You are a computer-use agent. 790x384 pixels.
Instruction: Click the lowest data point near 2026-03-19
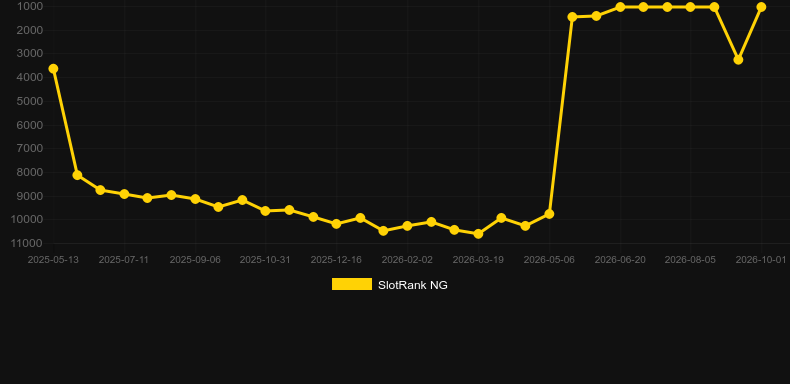pyautogui.click(x=478, y=234)
